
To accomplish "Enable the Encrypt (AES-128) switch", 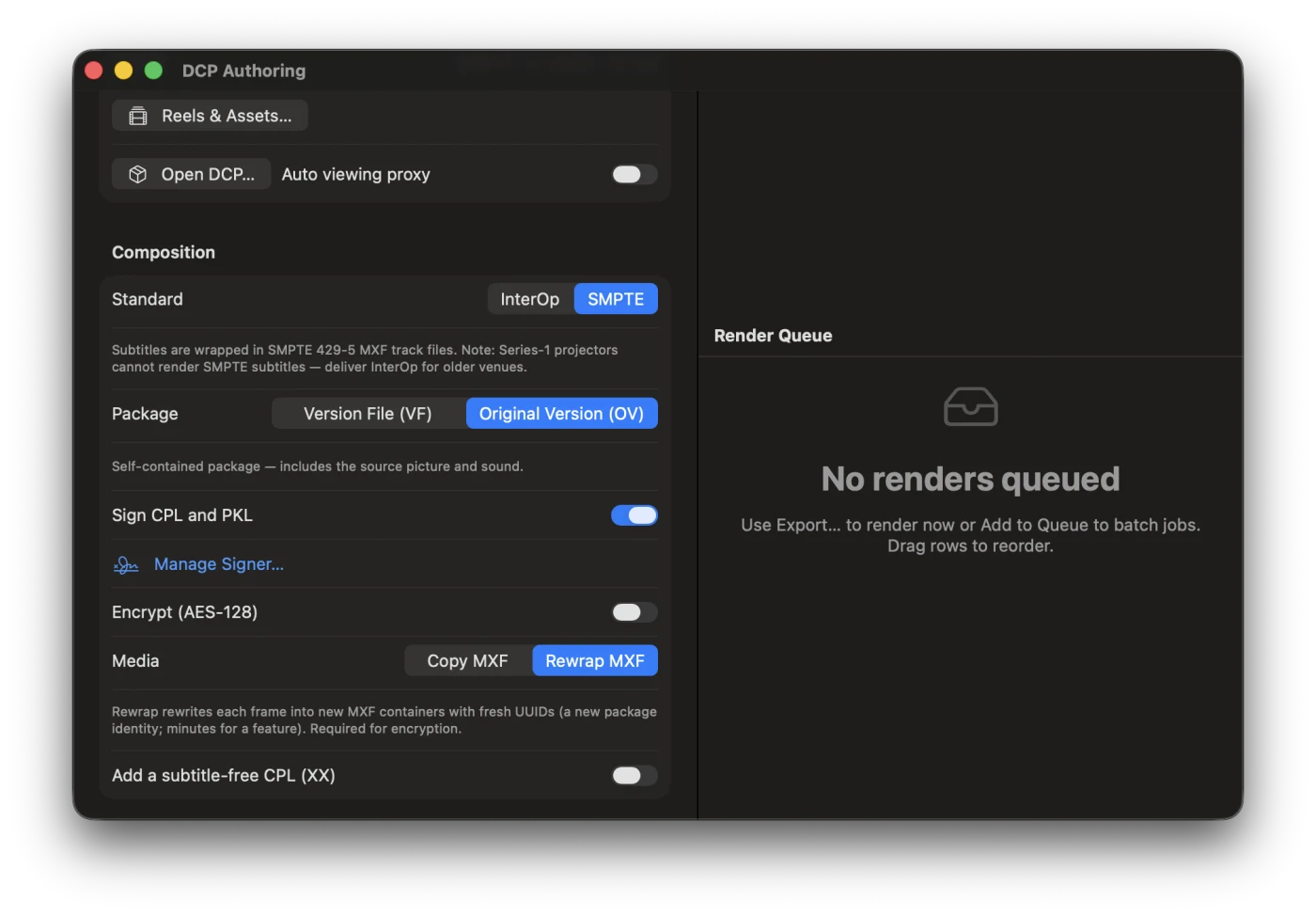I will pyautogui.click(x=634, y=612).
